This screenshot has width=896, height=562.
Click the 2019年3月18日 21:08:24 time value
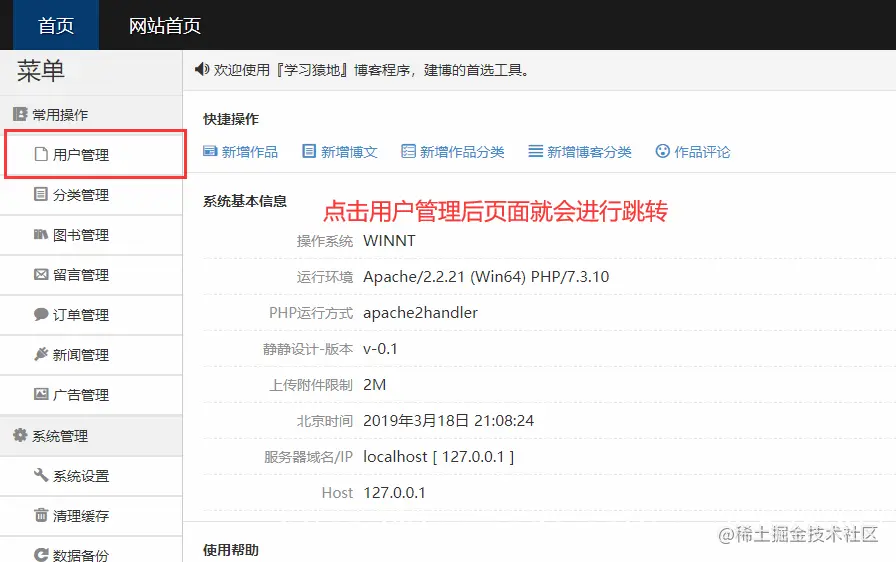tap(449, 421)
